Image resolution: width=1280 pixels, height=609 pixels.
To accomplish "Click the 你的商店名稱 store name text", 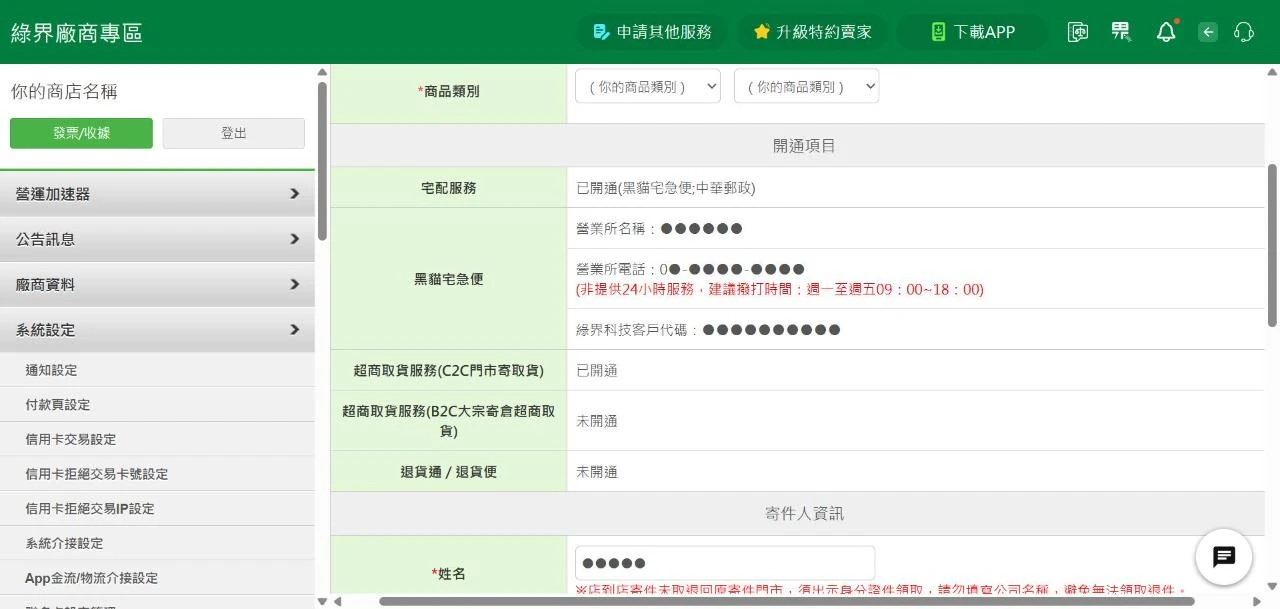I will 64,91.
